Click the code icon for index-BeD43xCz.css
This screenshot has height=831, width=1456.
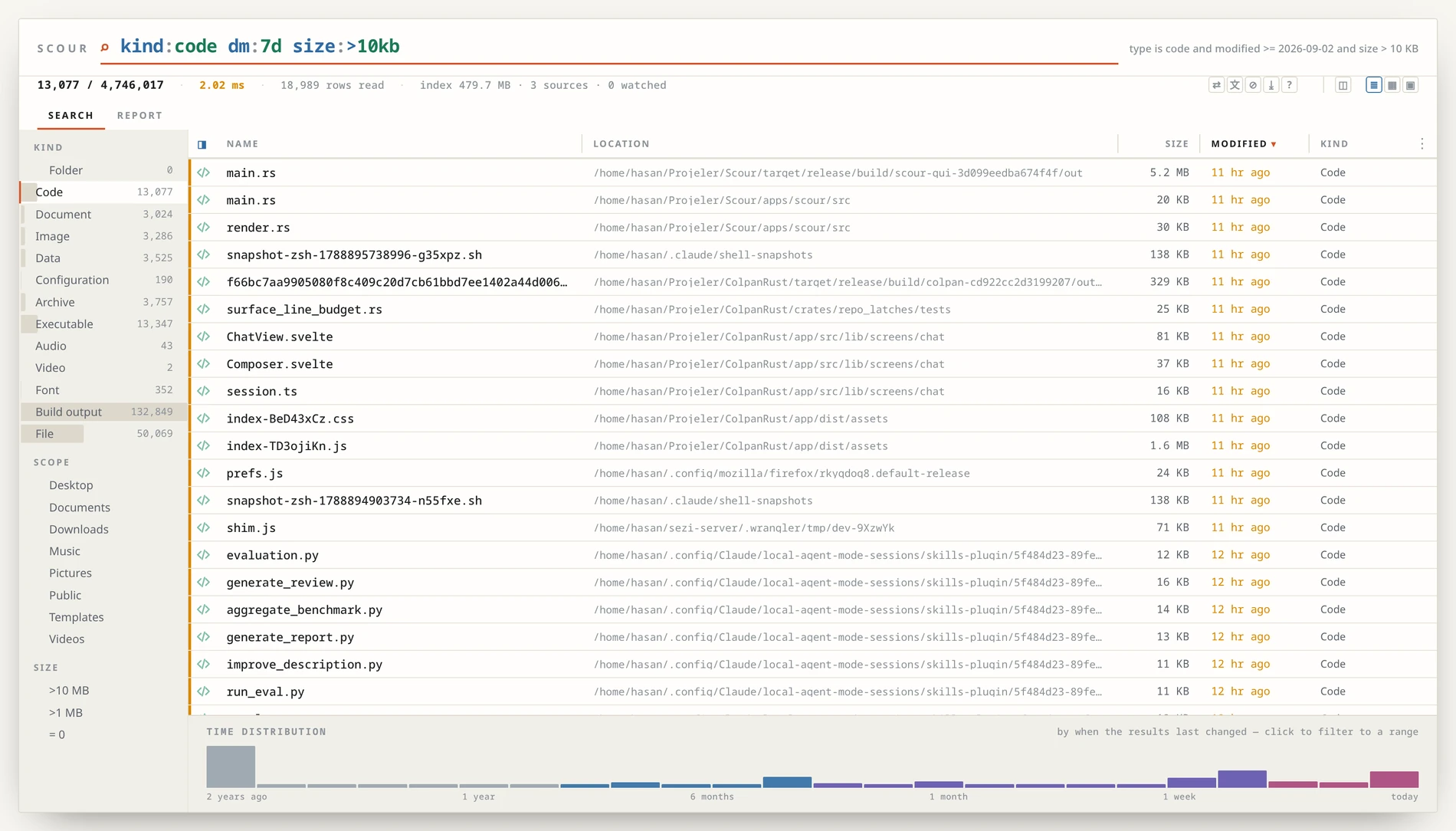[x=203, y=419]
